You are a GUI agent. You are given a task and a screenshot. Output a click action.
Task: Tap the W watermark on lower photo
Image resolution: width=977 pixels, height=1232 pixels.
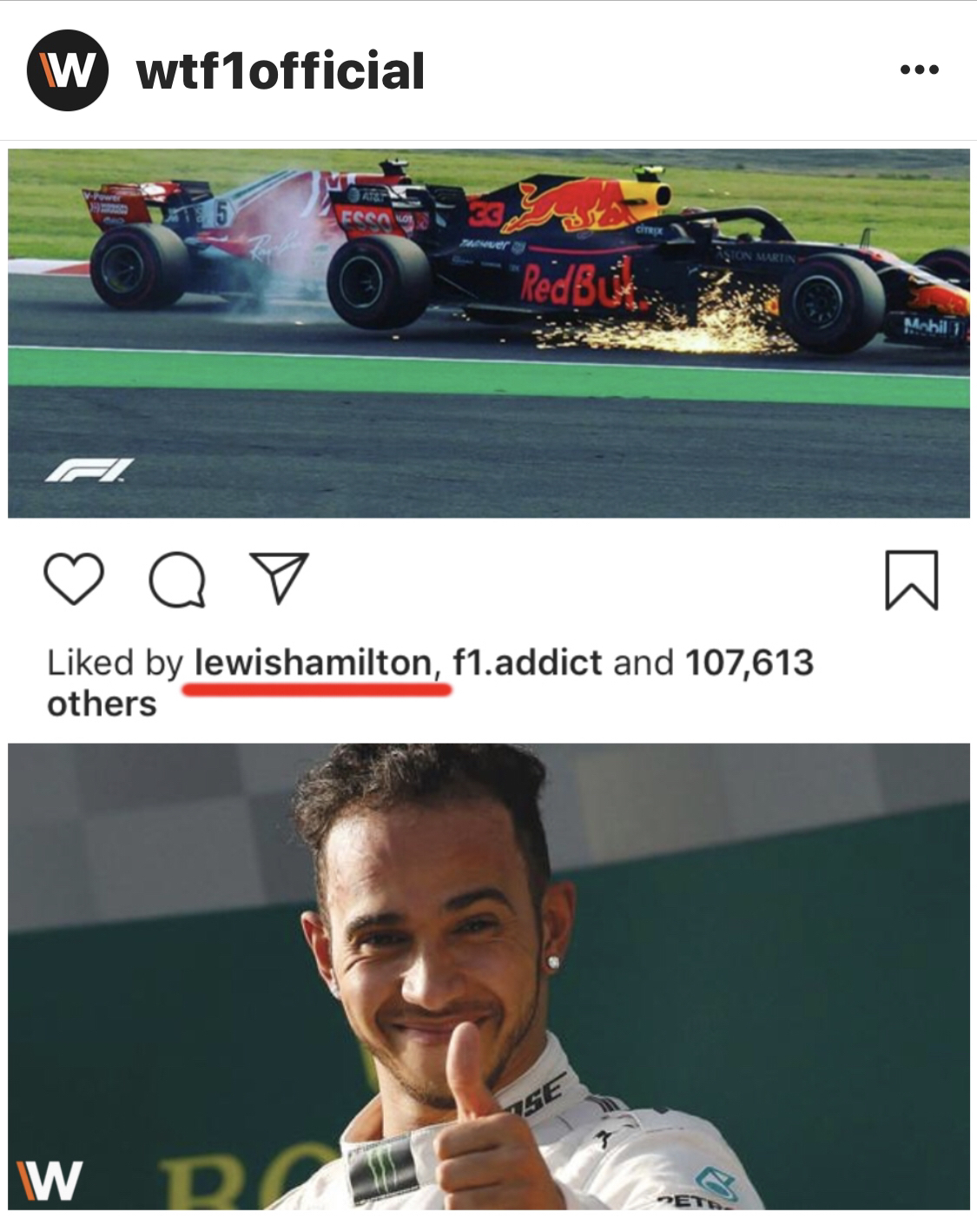50,1180
